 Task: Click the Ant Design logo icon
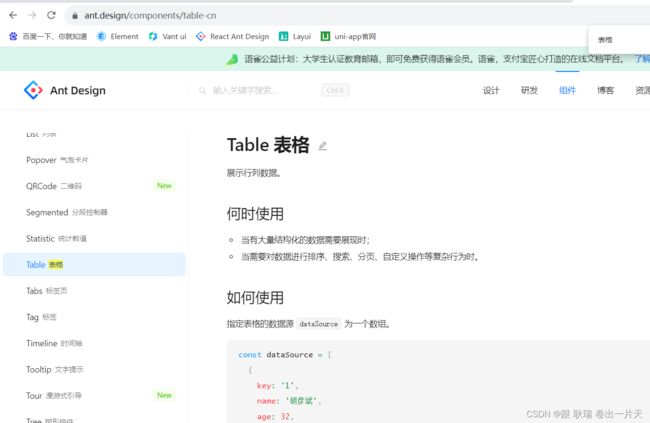(x=33, y=90)
